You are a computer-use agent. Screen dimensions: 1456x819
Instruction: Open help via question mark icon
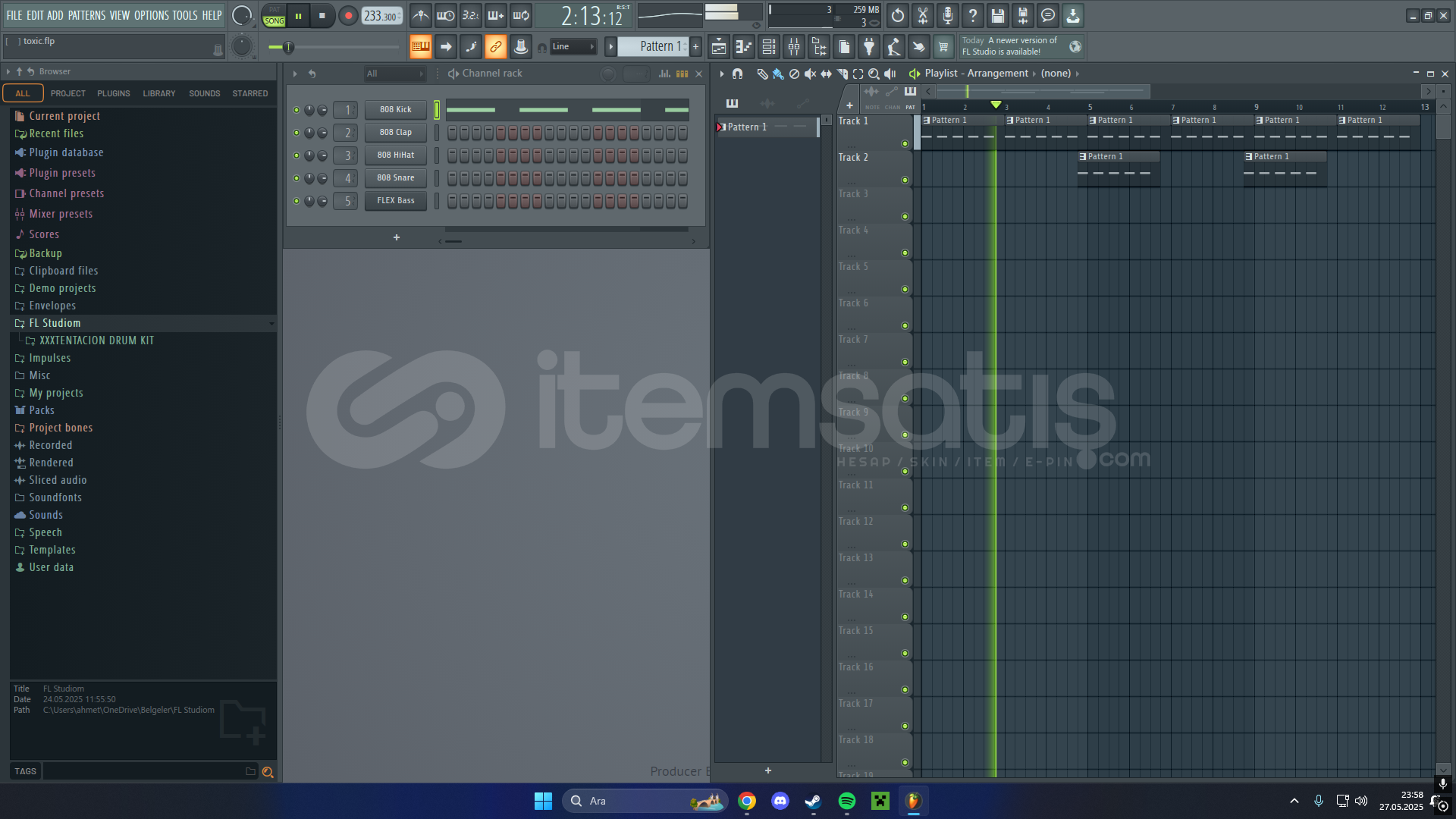973,15
